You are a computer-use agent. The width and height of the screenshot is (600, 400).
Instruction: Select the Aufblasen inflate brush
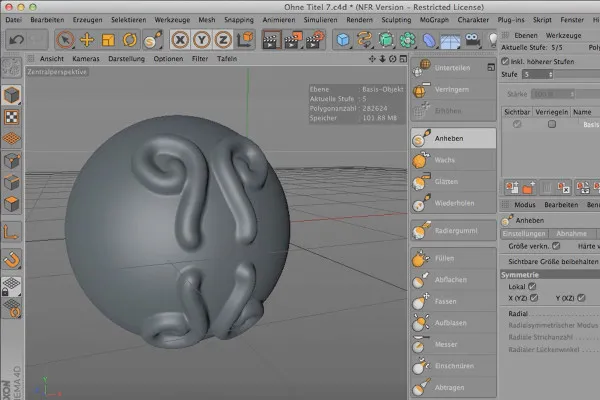[450, 323]
